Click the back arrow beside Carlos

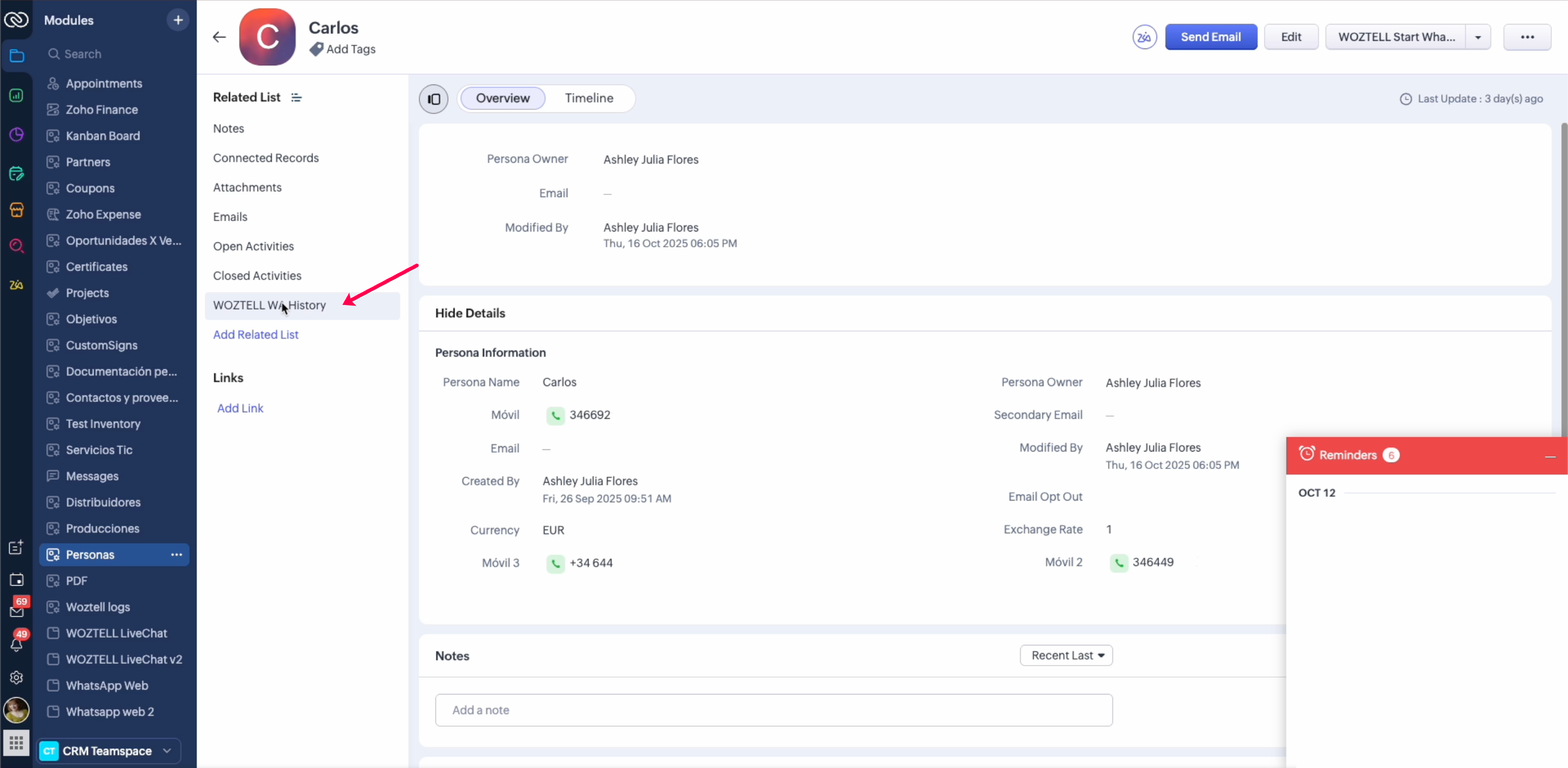point(219,37)
